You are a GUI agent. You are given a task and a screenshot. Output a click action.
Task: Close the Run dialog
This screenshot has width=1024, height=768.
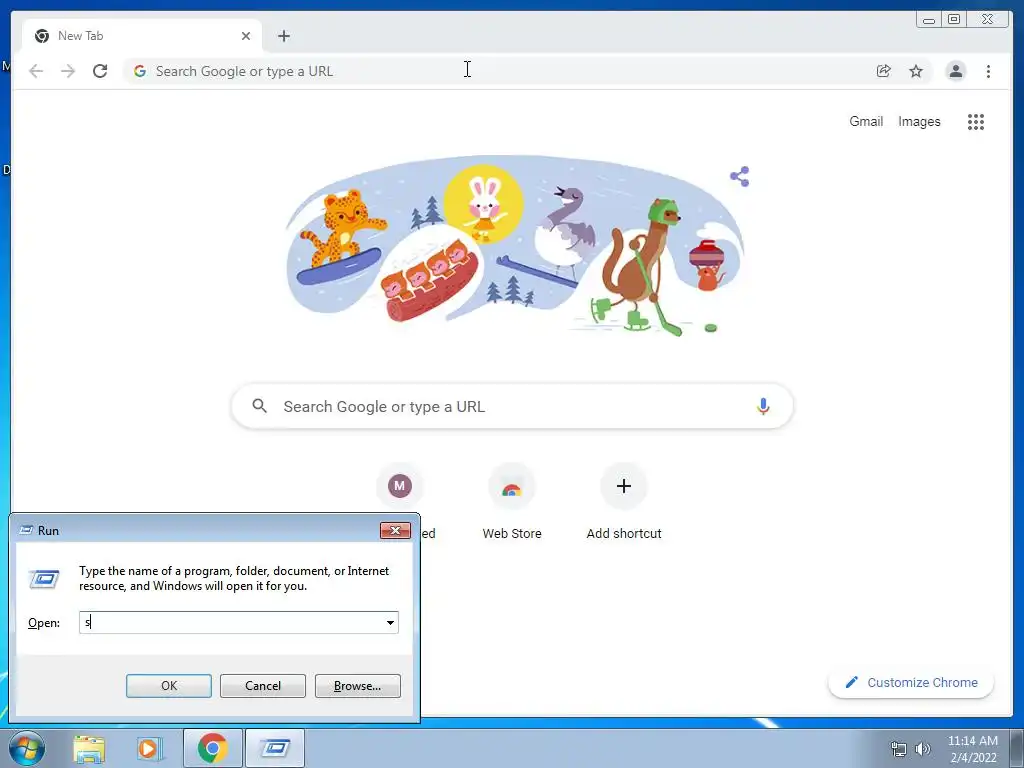pyautogui.click(x=395, y=530)
